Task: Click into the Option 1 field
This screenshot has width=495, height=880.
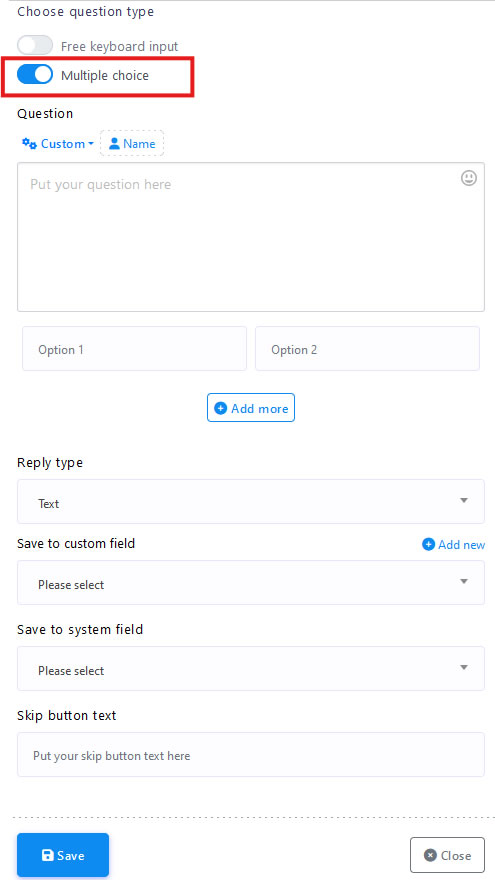Action: pos(134,349)
